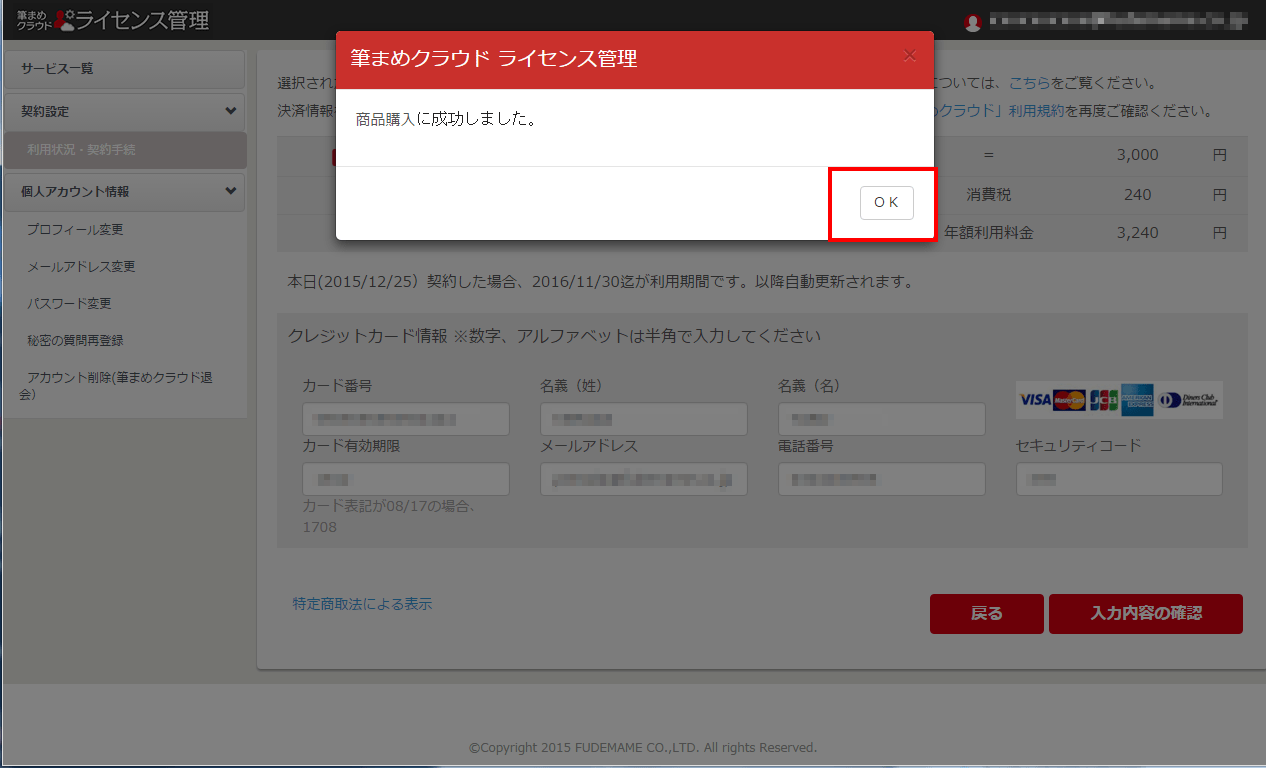Go to メールアドレス変更

pos(81,267)
